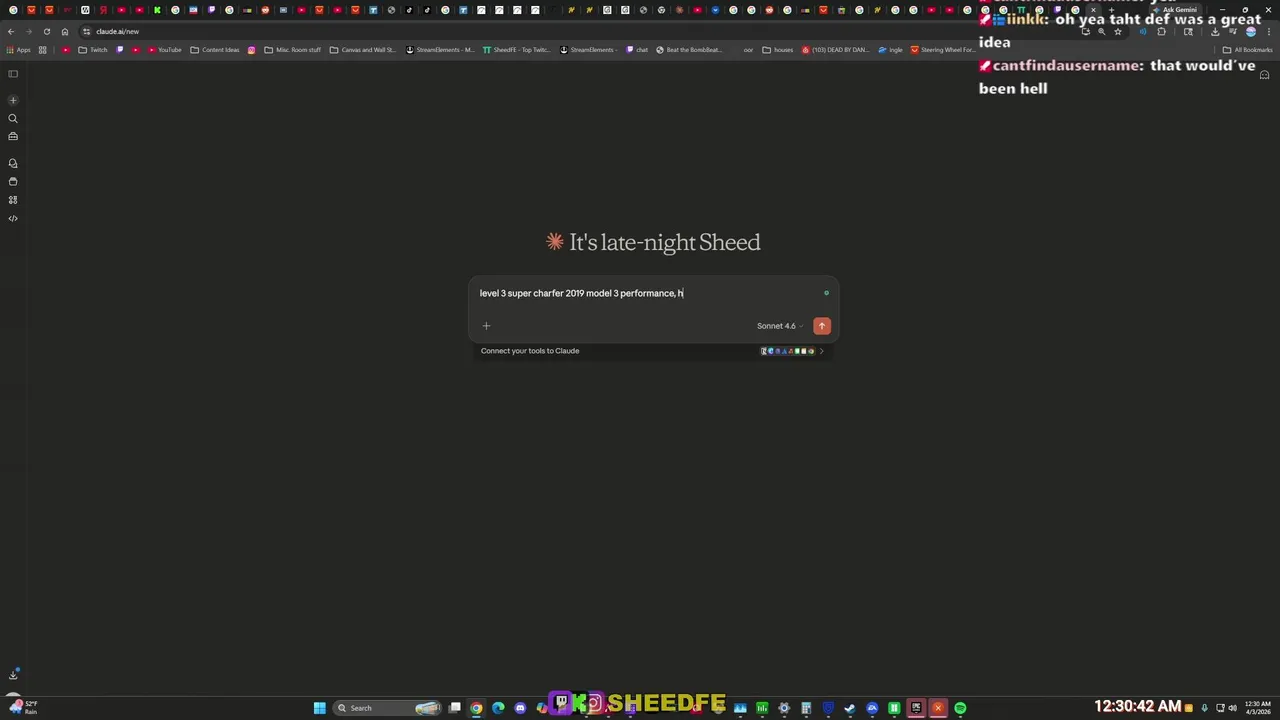The width and height of the screenshot is (1280, 720).
Task: Open the Twitch bookmark folder
Action: coord(93,50)
